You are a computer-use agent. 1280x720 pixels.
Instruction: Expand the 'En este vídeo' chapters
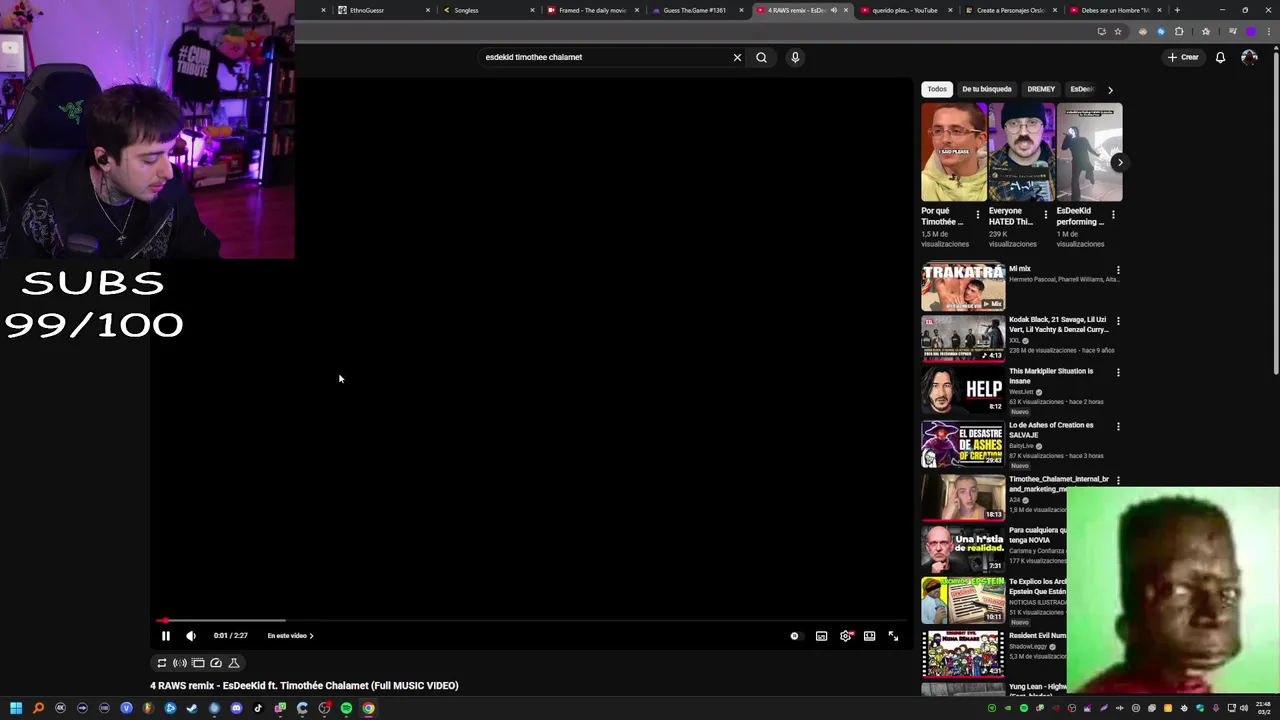[x=290, y=636]
